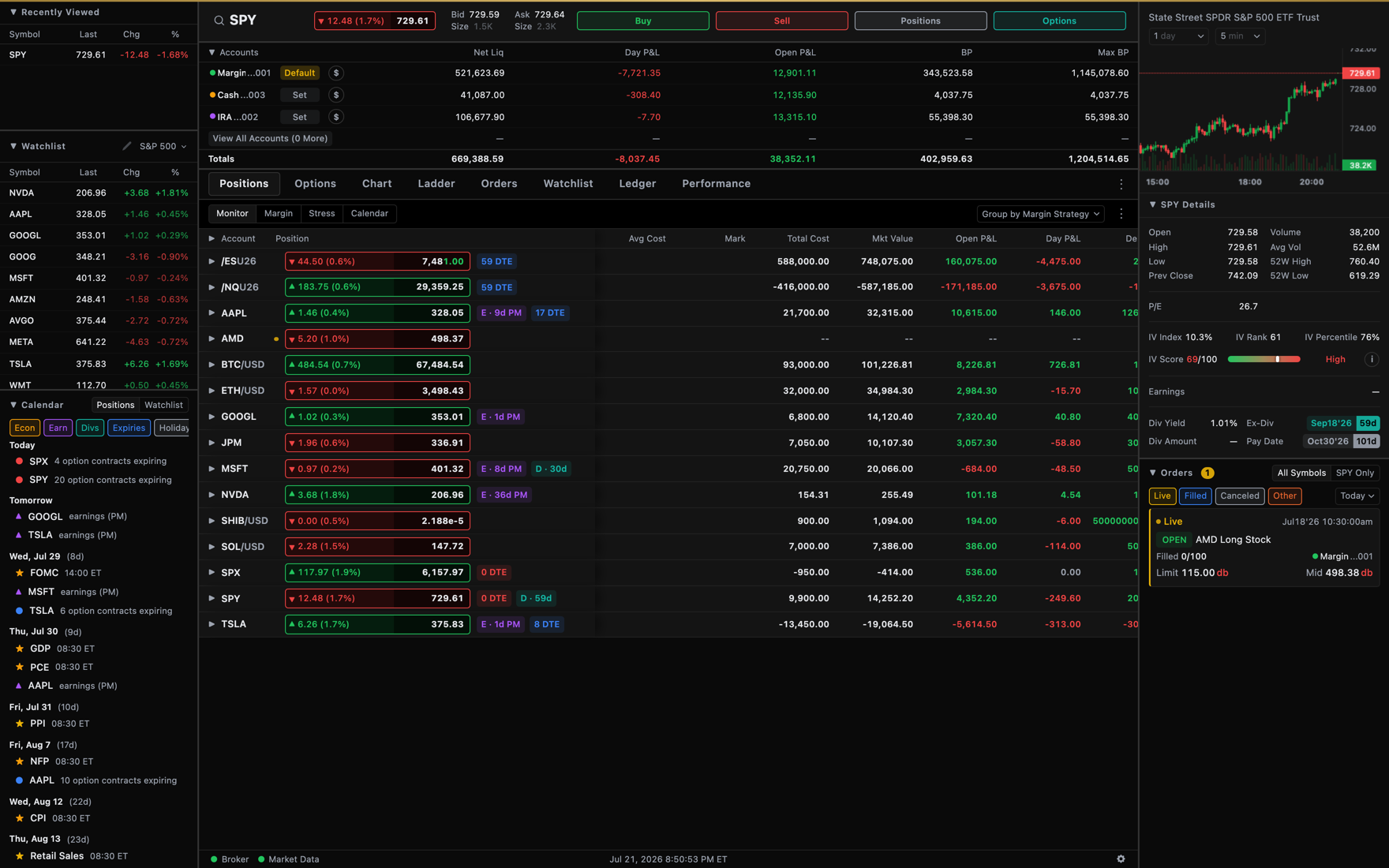Open the Today orders date dropdown
1389x868 pixels.
(x=1357, y=496)
